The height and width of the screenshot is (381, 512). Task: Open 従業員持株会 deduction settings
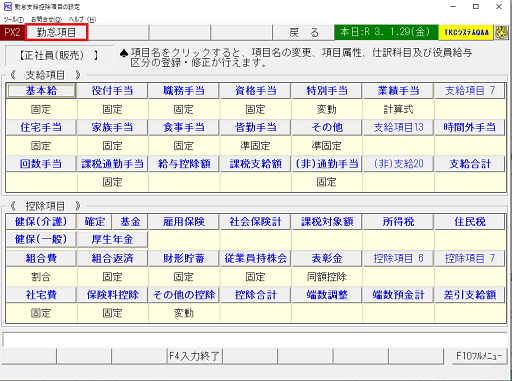[x=255, y=258]
